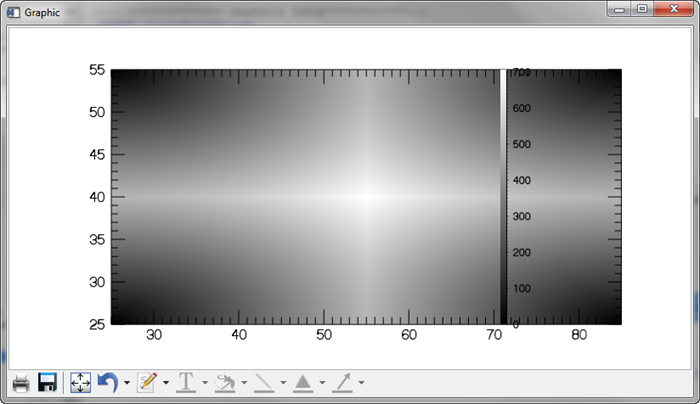
Task: Click the Print icon in the toolbar
Action: point(20,383)
